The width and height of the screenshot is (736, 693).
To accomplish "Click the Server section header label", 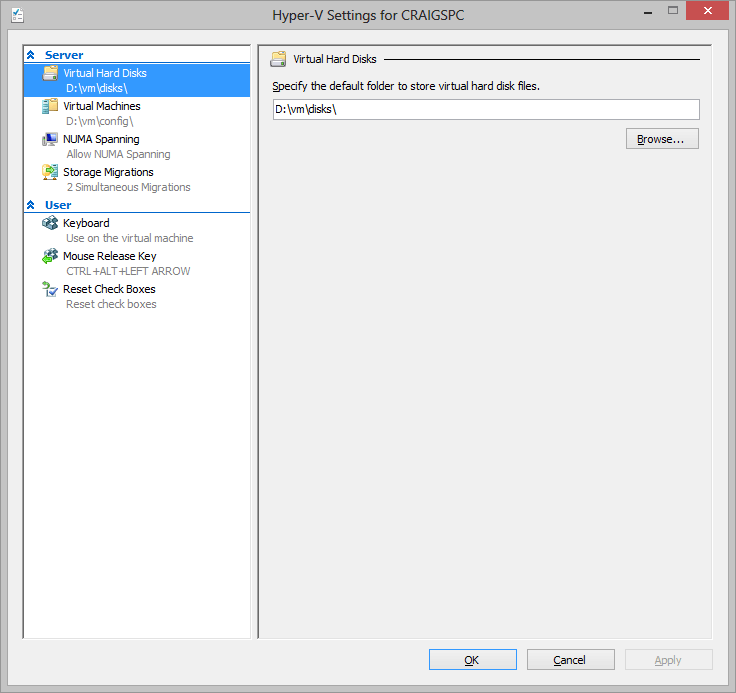I will (64, 55).
